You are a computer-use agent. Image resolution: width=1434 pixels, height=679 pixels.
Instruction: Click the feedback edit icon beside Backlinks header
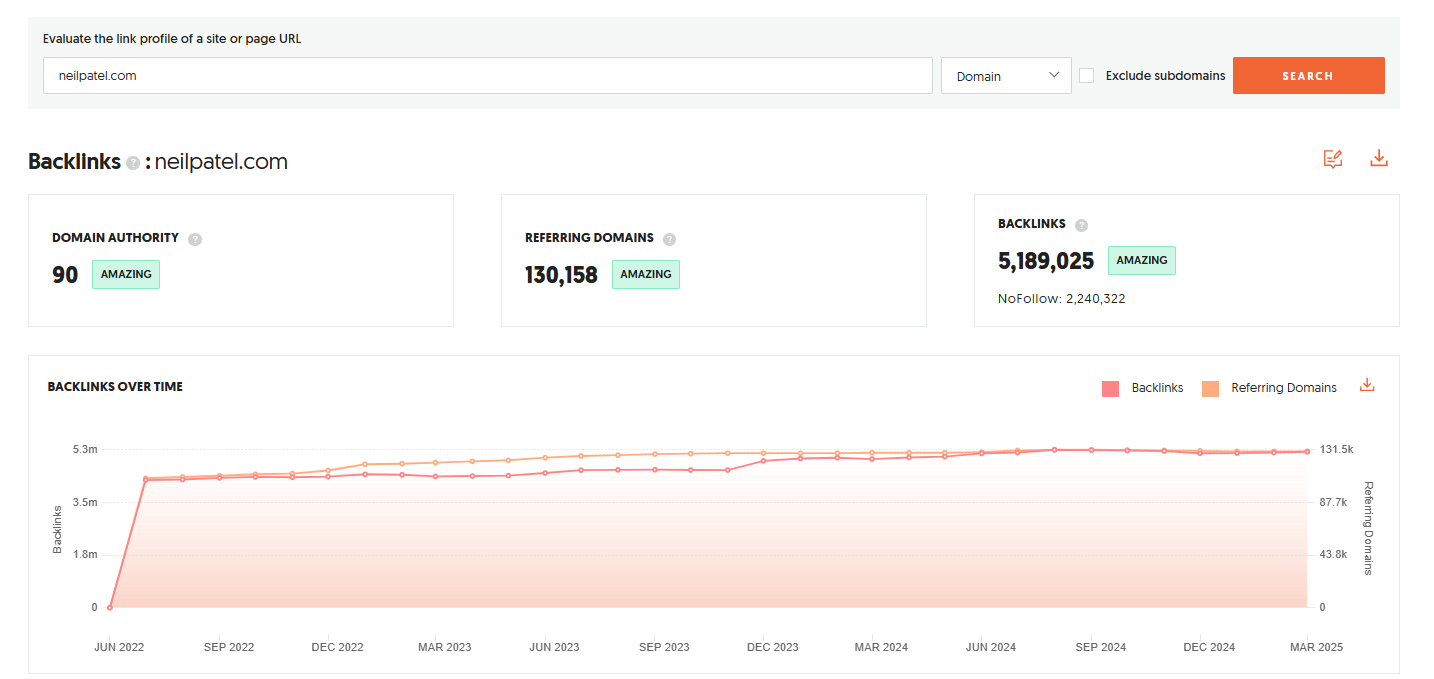1332,159
